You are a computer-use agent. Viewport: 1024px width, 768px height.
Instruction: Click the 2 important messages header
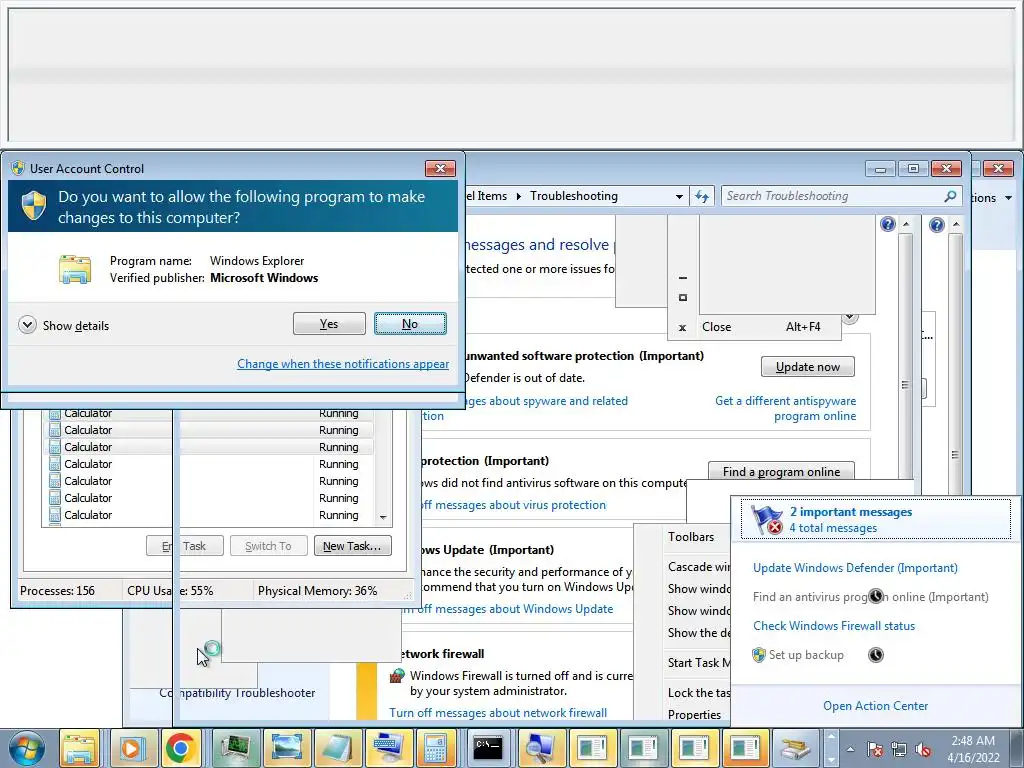[x=850, y=512]
